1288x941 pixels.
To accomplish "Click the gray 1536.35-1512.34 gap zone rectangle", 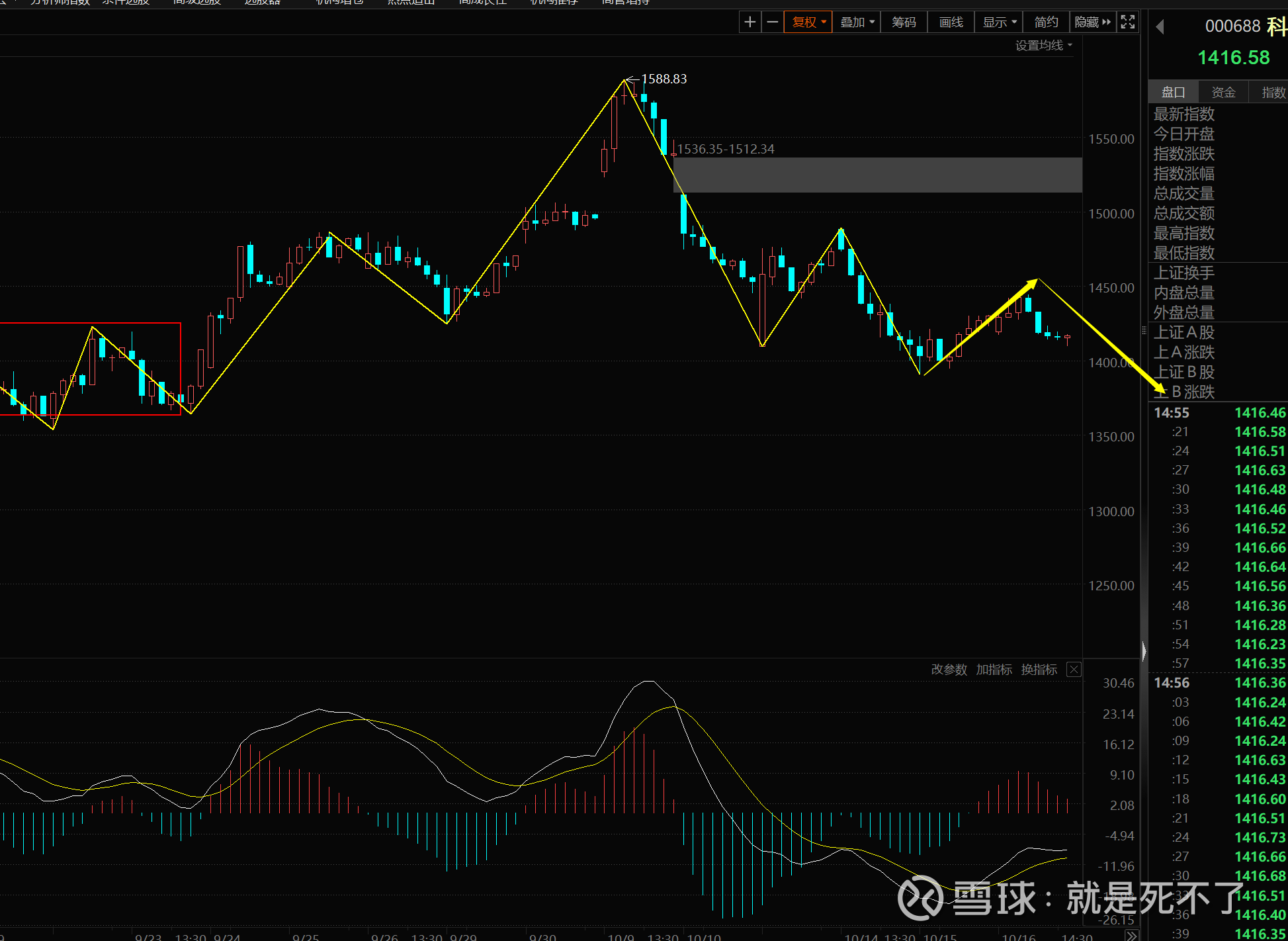I will pos(877,175).
